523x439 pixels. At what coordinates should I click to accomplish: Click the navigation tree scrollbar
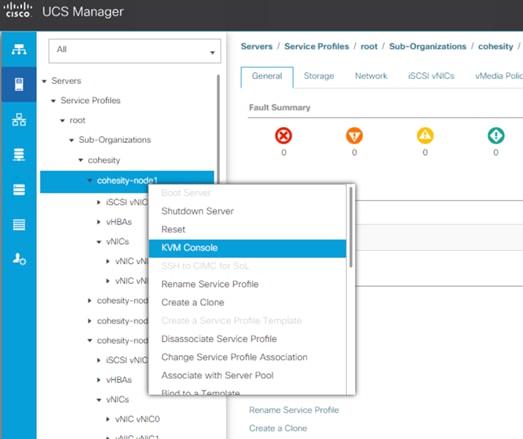[218, 128]
